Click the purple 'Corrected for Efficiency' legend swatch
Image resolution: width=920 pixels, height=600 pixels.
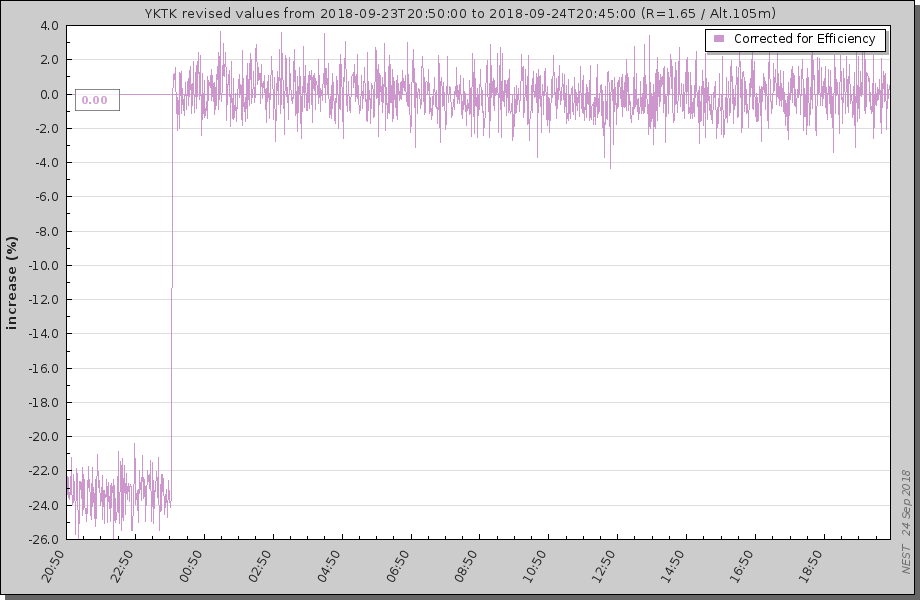tap(719, 39)
